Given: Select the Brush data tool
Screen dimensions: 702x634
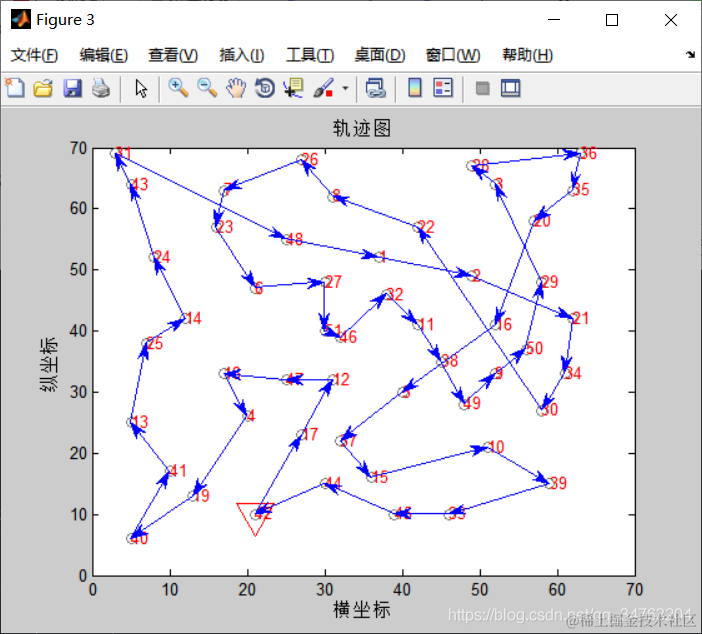Looking at the screenshot, I should click(323, 88).
